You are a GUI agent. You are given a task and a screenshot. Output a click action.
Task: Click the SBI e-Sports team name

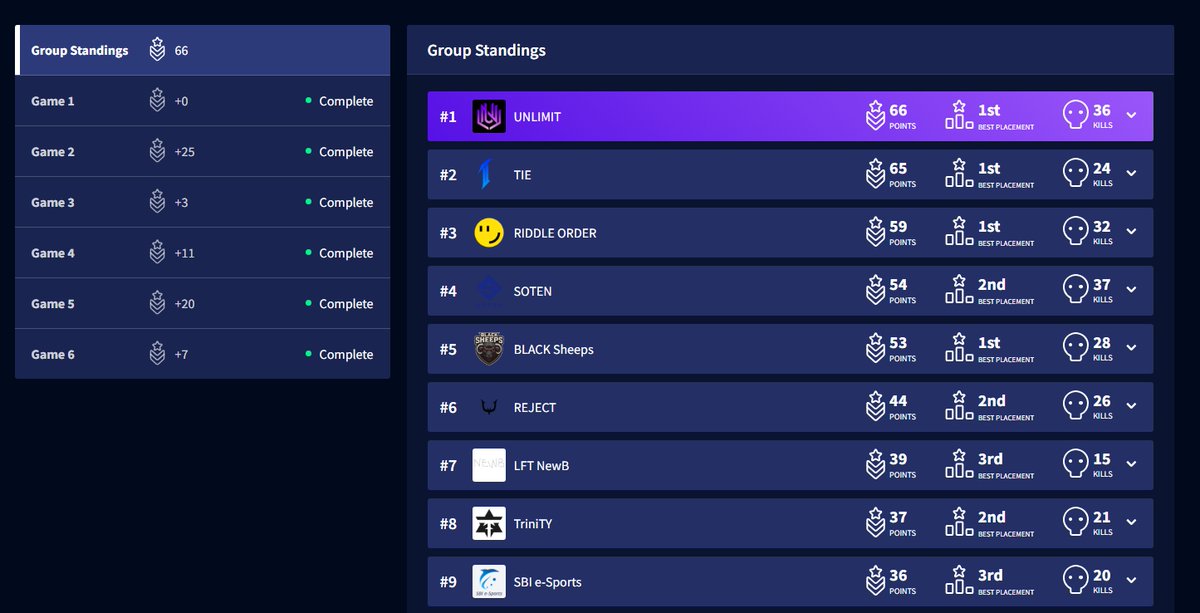(x=547, y=582)
